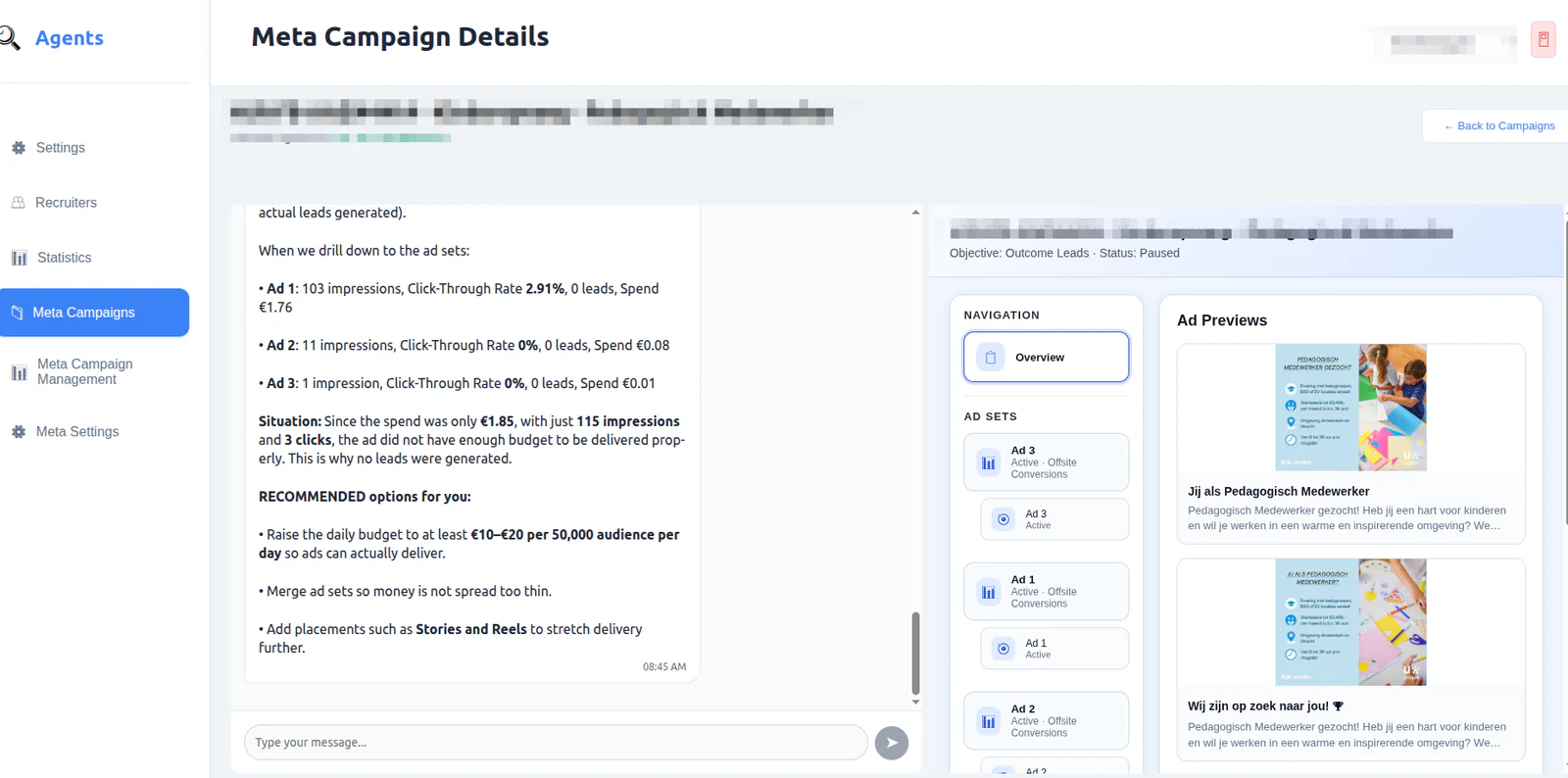The width and height of the screenshot is (1568, 778).
Task: Click the Meta Campaigns document icon
Action: coord(17,313)
